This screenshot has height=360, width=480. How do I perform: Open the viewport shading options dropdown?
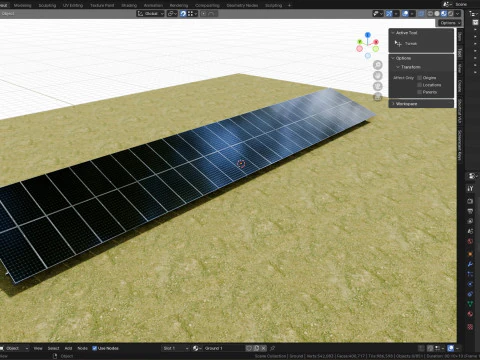click(458, 14)
